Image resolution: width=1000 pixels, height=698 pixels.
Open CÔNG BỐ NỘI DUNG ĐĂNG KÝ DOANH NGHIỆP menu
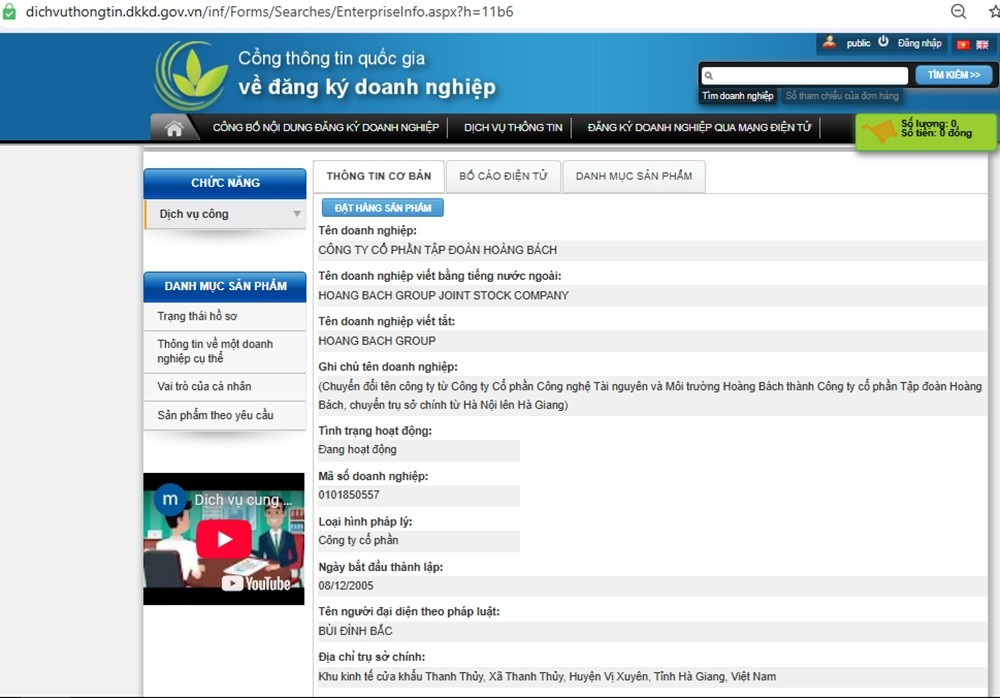coord(325,128)
